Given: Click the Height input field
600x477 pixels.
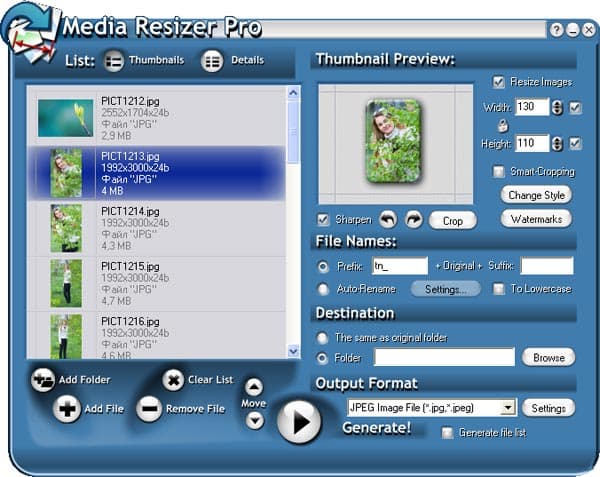Looking at the screenshot, I should [532, 143].
